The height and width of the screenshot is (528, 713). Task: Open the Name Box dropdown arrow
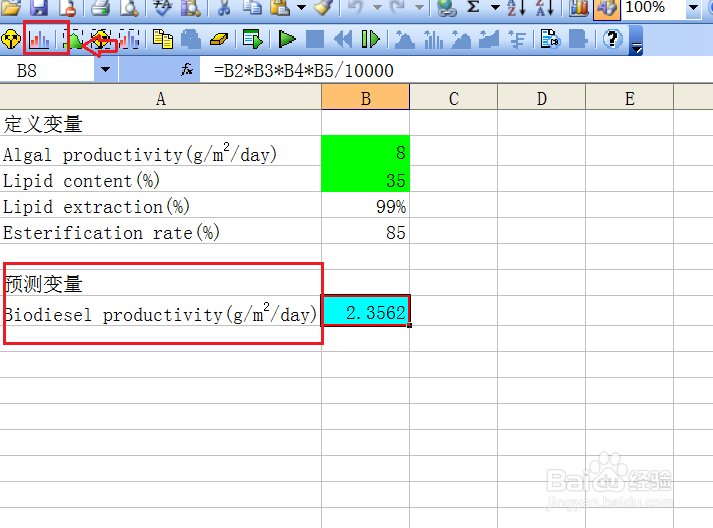click(x=105, y=70)
